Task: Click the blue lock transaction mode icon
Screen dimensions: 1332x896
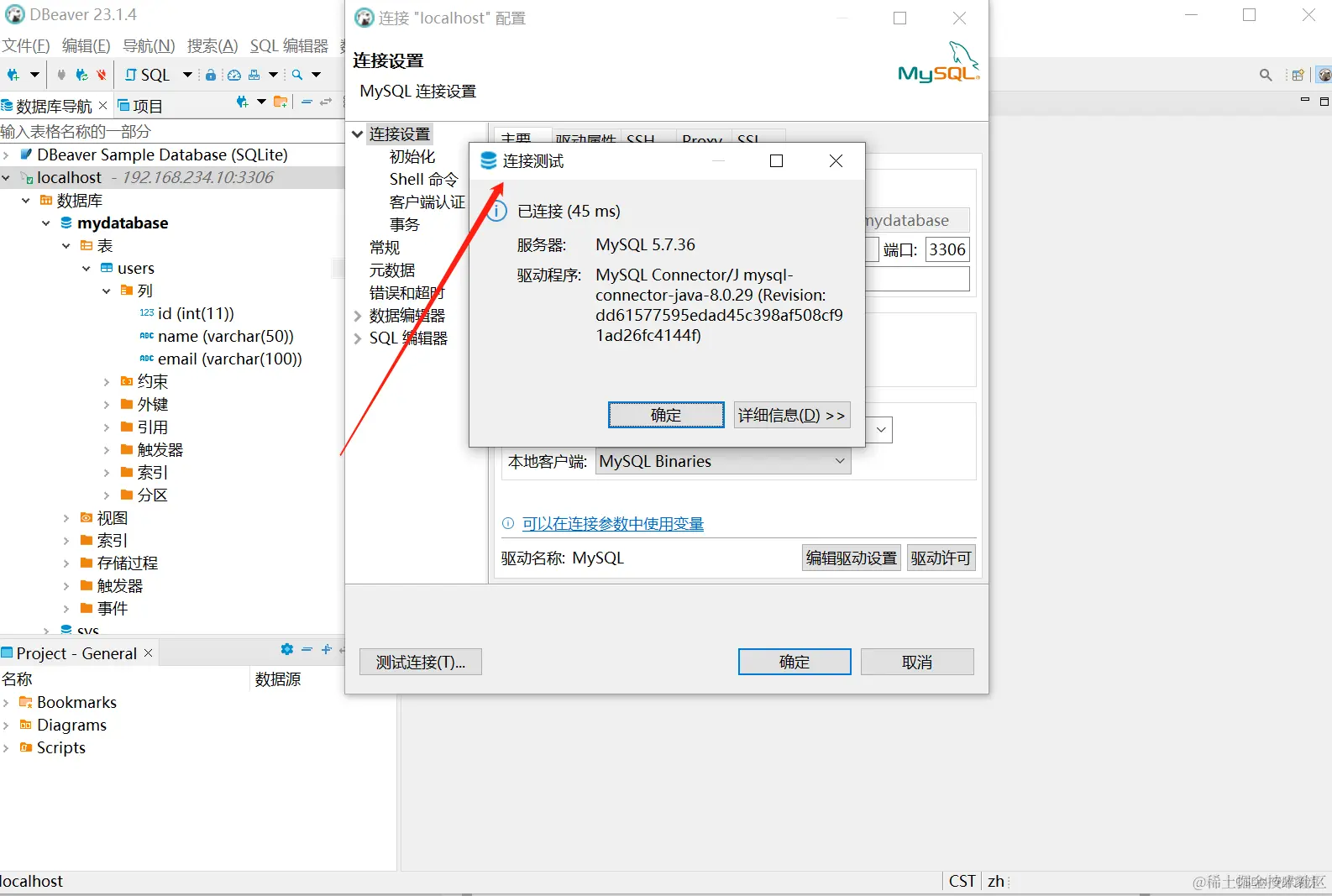Action: (211, 75)
